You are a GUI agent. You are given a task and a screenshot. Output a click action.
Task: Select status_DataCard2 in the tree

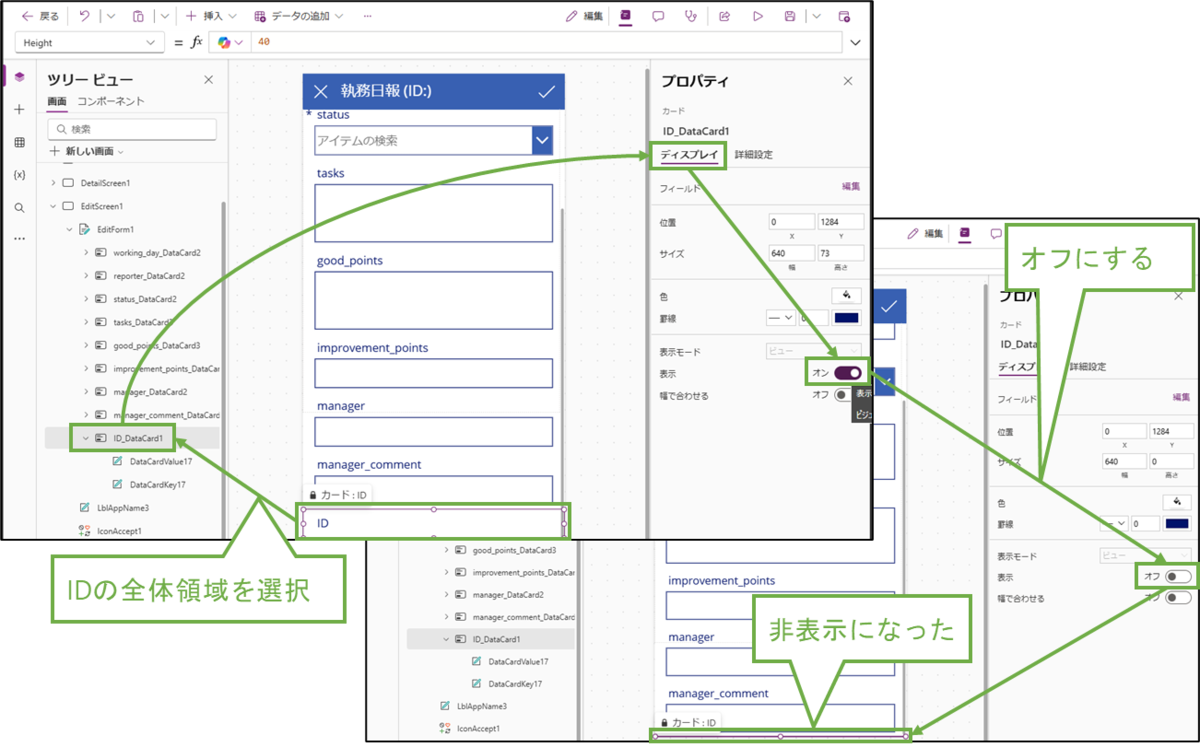pos(144,299)
